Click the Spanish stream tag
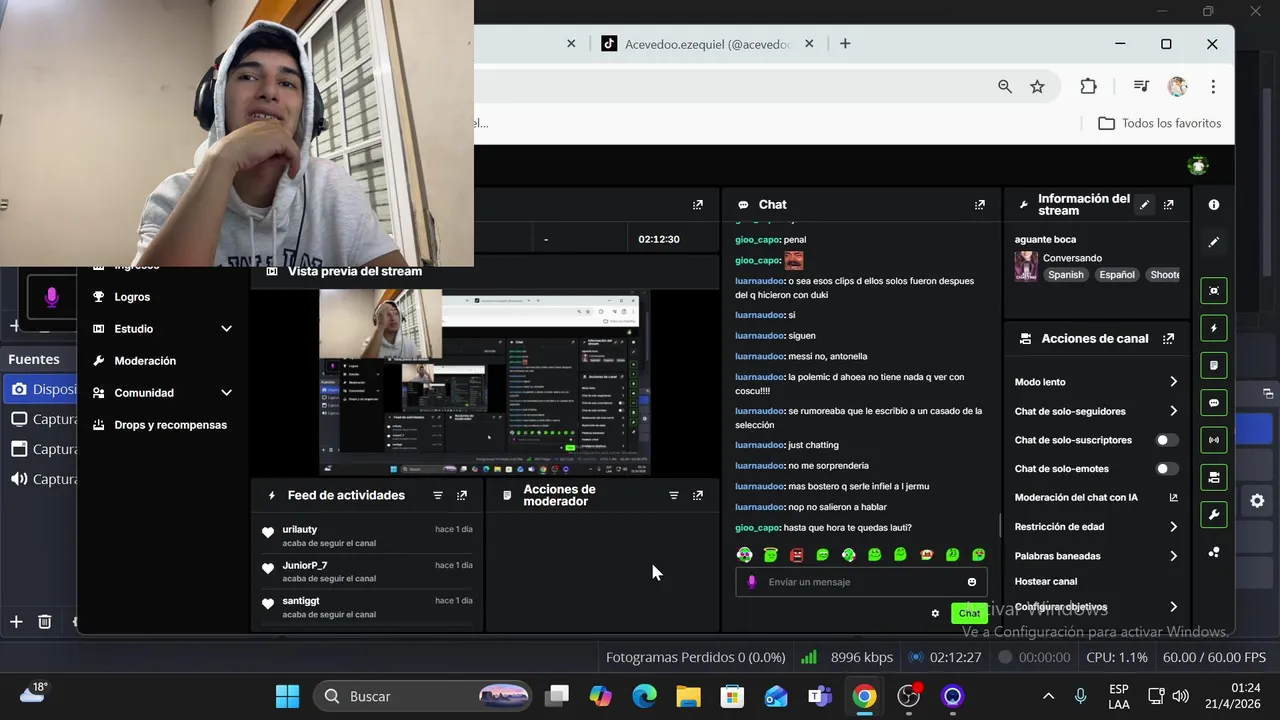This screenshot has width=1280, height=720. (x=1066, y=275)
